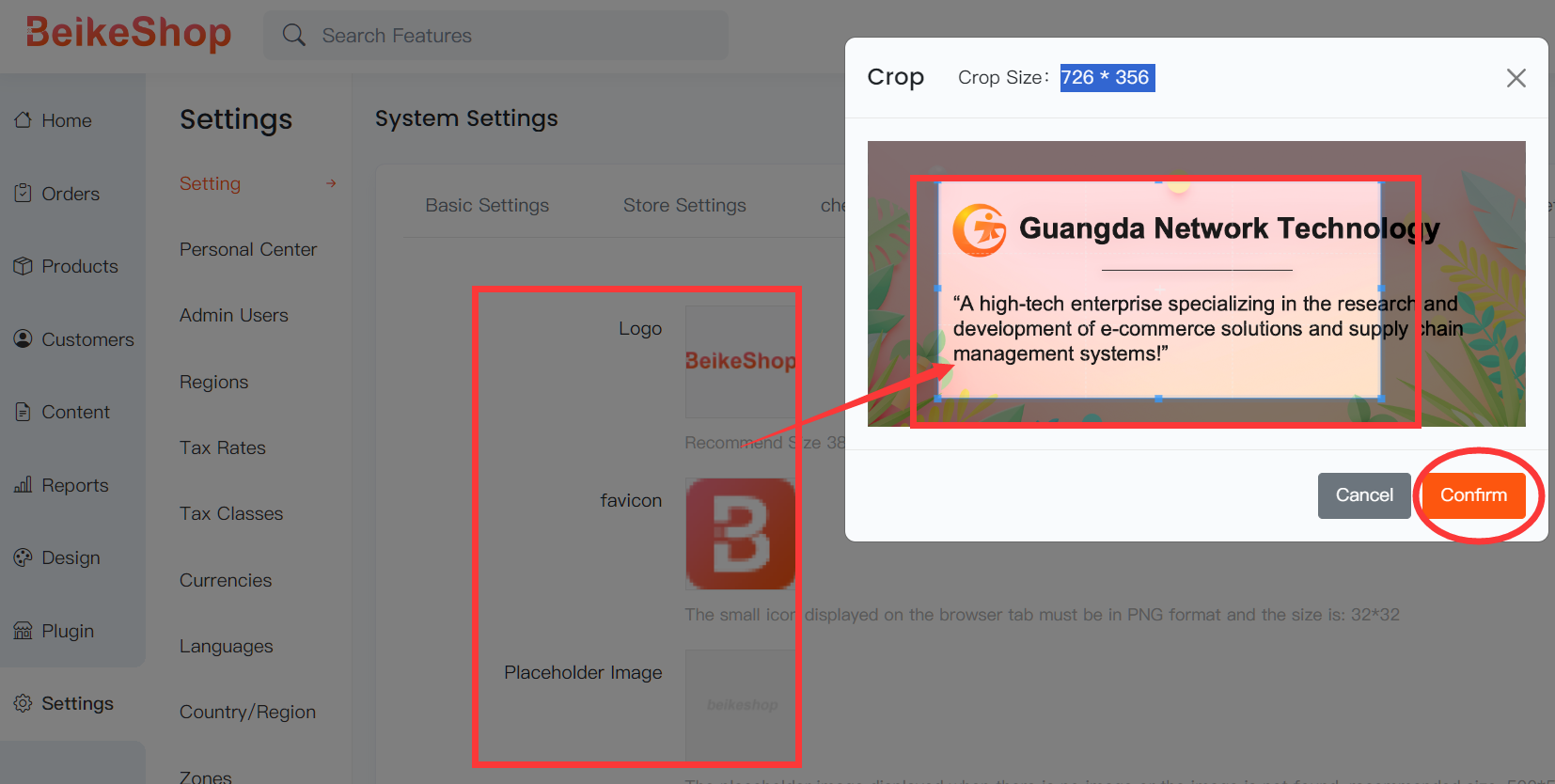
Task: Open Currencies settings
Action: pyautogui.click(x=226, y=580)
